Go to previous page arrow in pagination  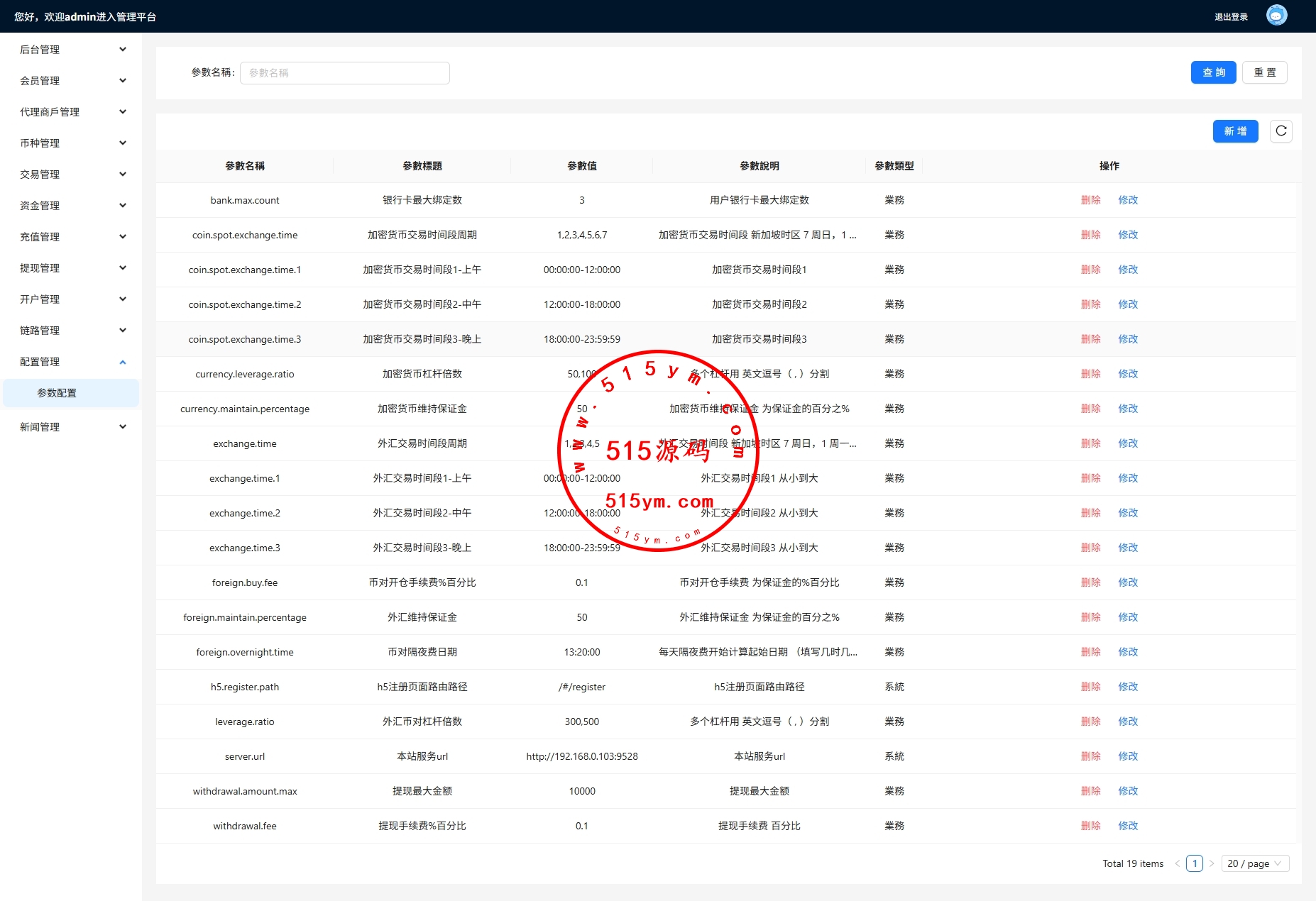click(1178, 863)
